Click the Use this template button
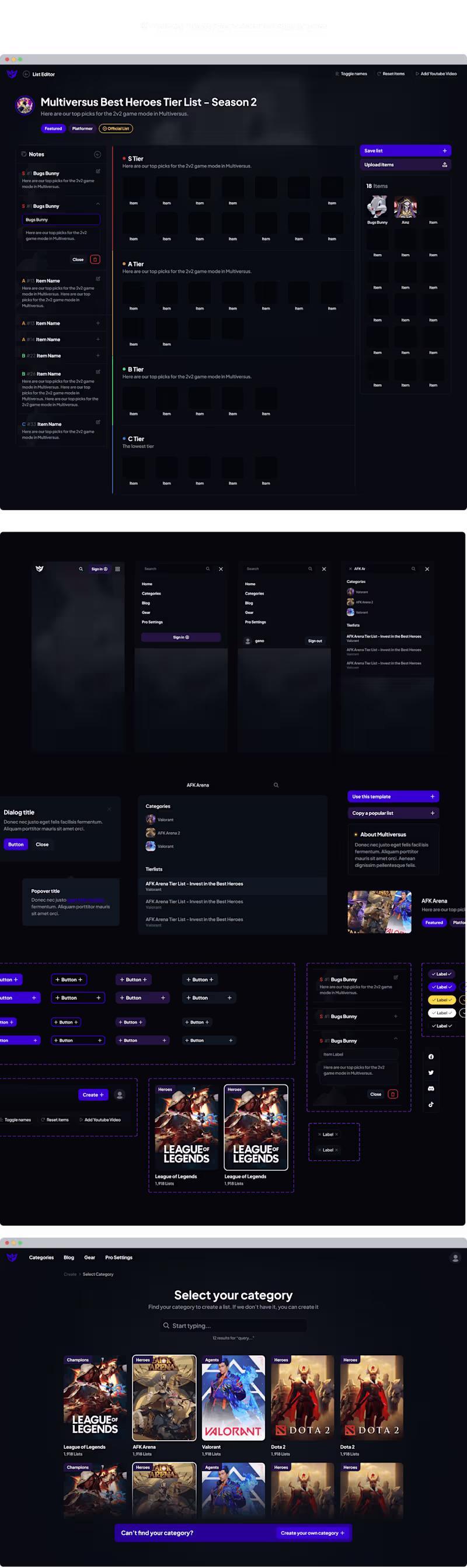The height and width of the screenshot is (1568, 467). pos(393,796)
